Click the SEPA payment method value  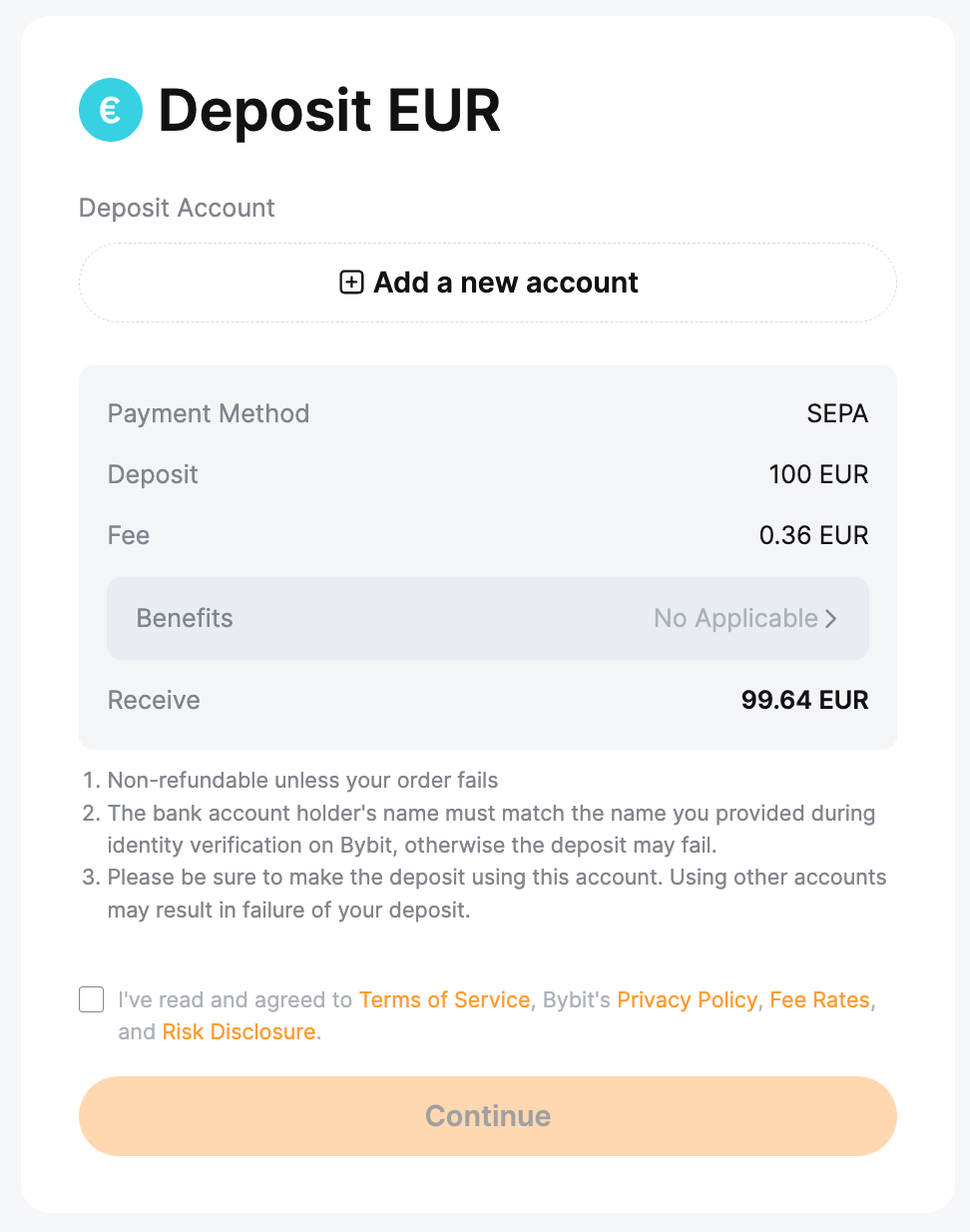pyautogui.click(x=837, y=414)
